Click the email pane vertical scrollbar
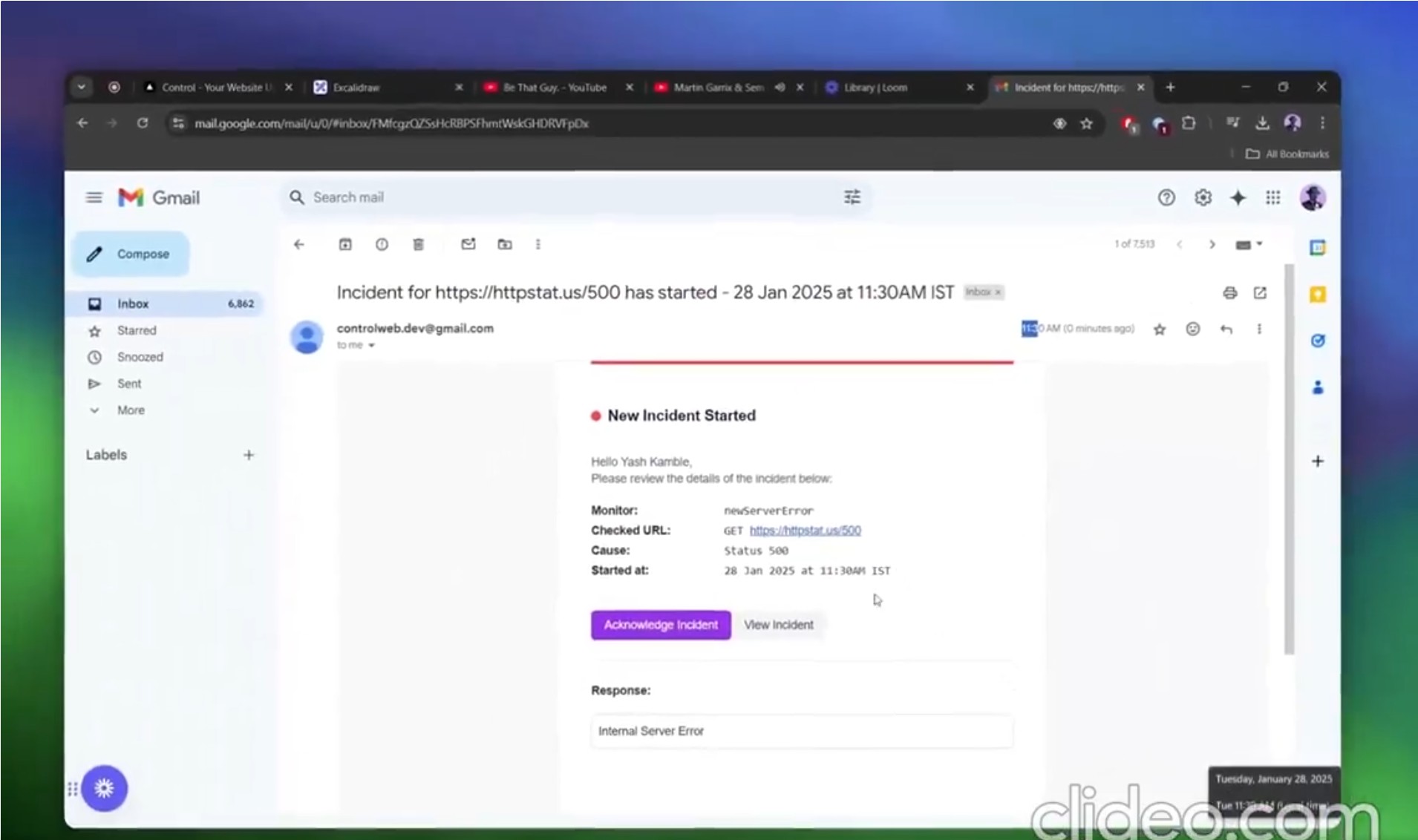This screenshot has height=840, width=1418. click(x=1290, y=459)
